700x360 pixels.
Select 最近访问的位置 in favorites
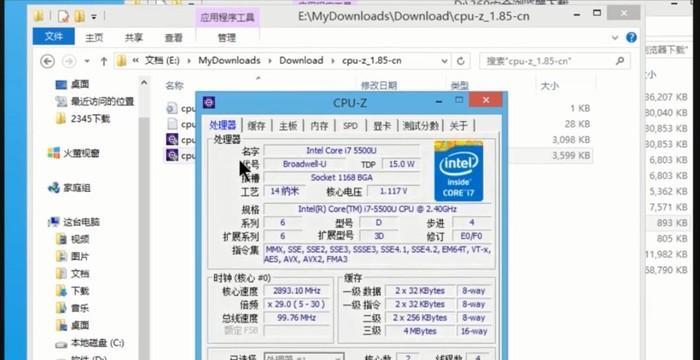tap(95, 101)
